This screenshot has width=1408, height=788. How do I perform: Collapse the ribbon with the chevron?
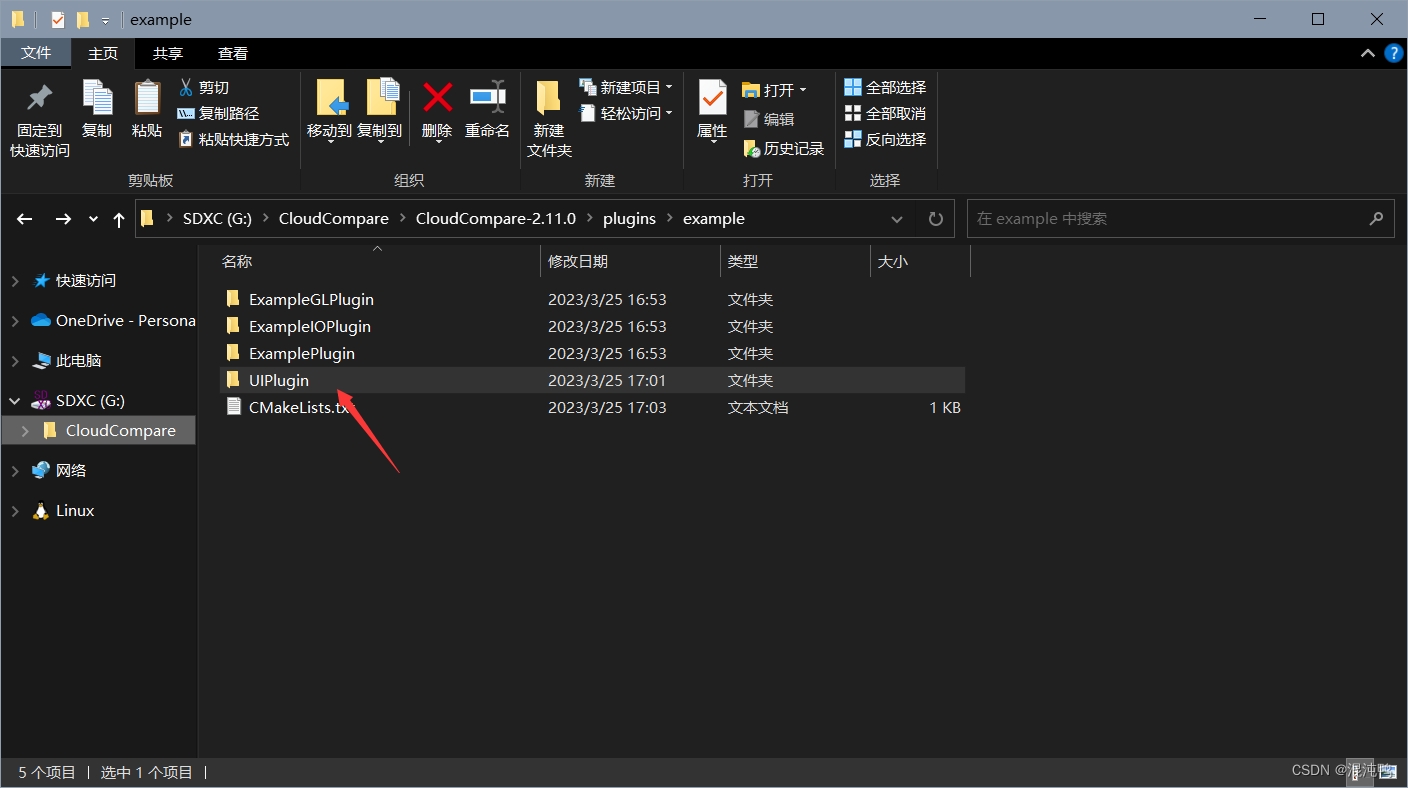point(1367,53)
